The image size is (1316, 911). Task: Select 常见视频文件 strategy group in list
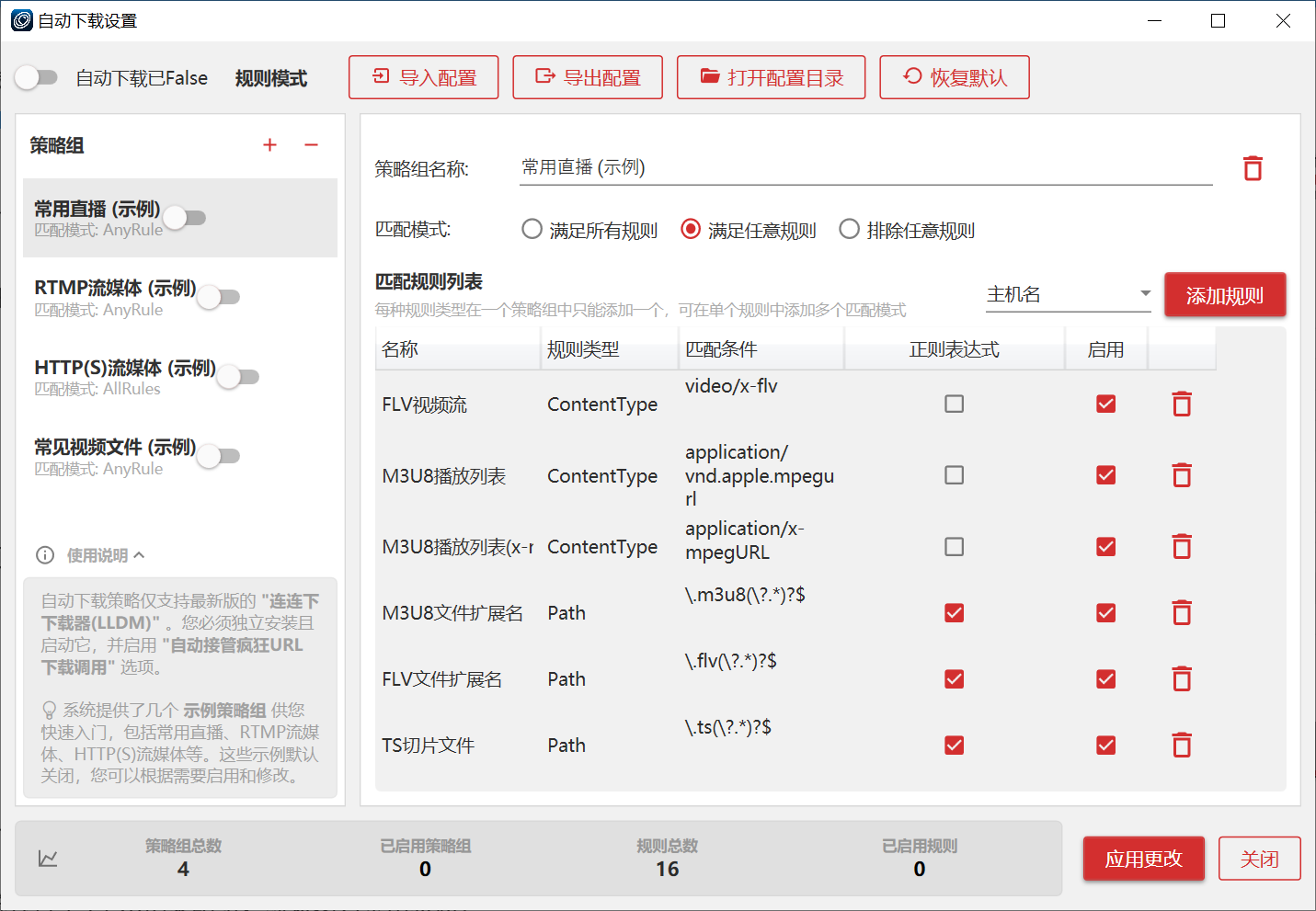point(115,456)
